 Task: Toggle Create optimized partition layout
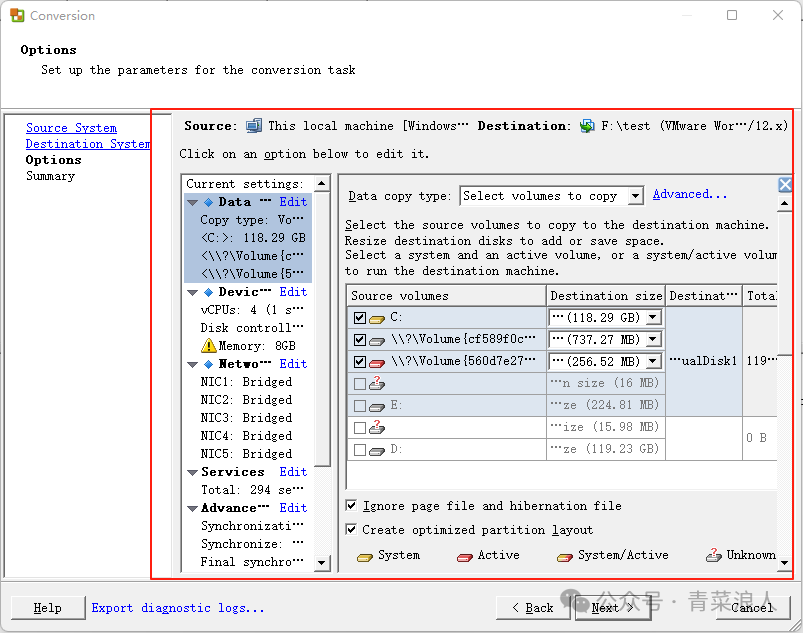click(x=351, y=530)
